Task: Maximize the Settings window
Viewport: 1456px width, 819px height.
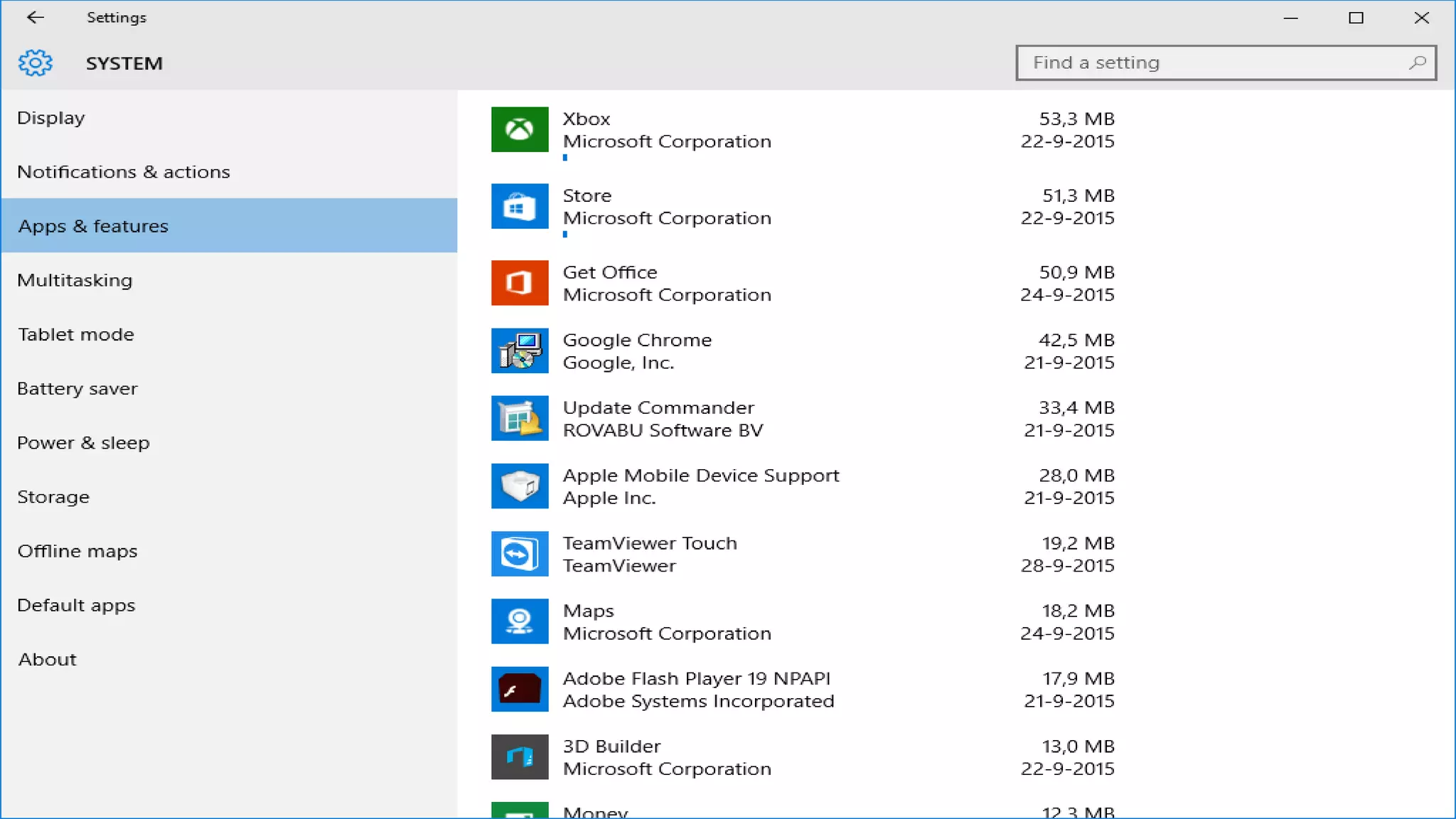Action: [x=1356, y=18]
